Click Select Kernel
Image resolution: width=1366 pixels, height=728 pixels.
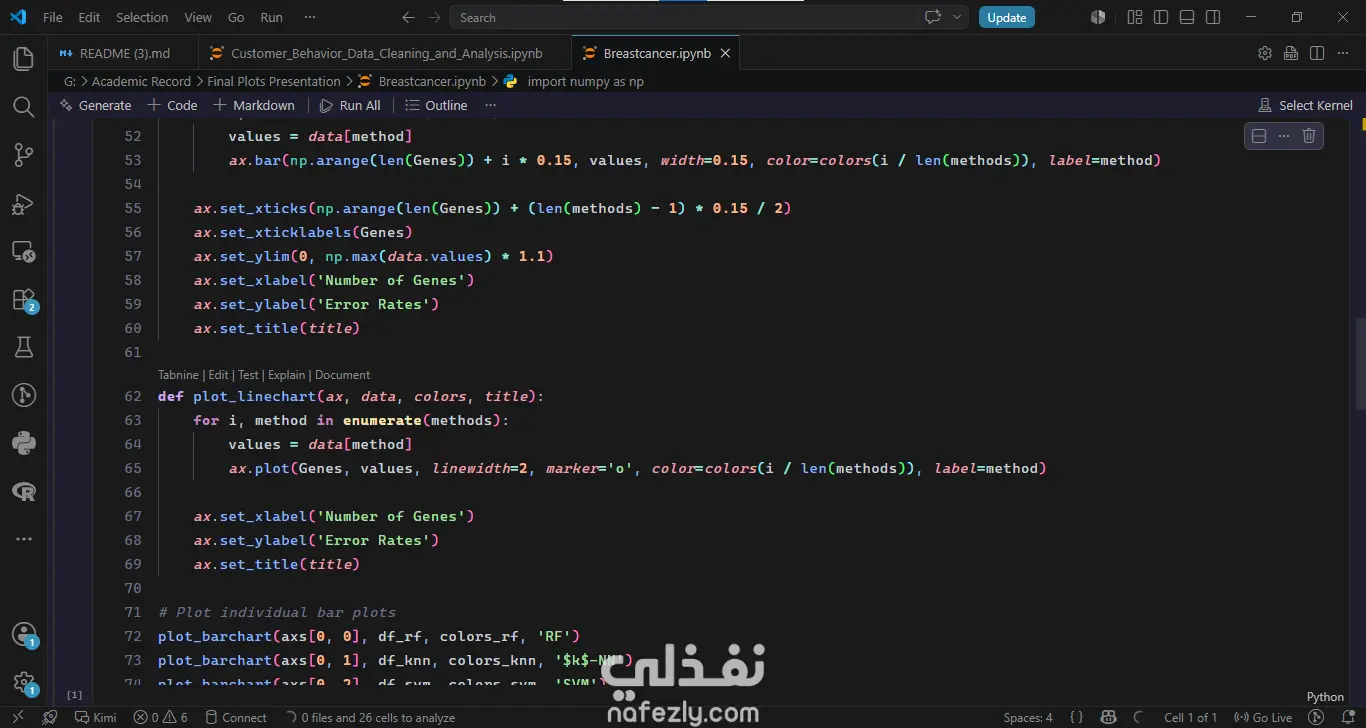(x=1305, y=105)
